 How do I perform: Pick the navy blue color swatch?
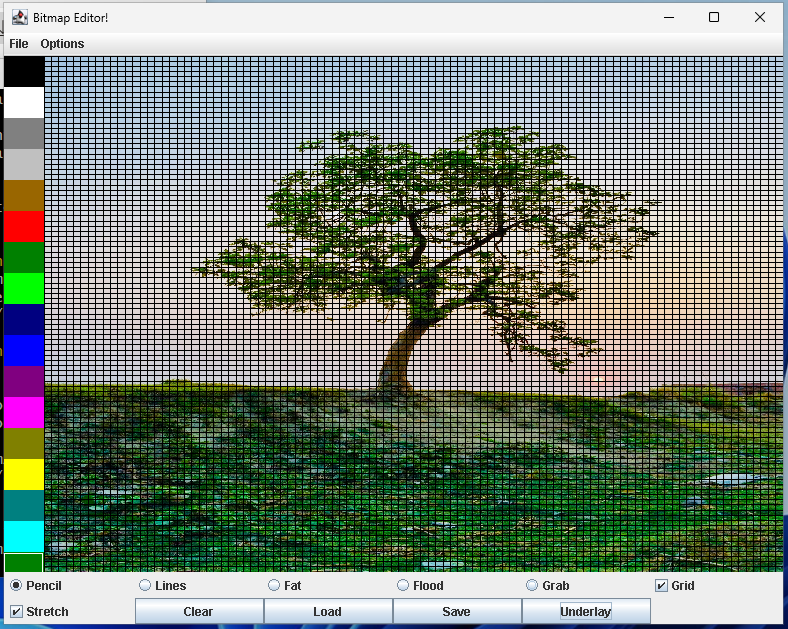coord(24,320)
